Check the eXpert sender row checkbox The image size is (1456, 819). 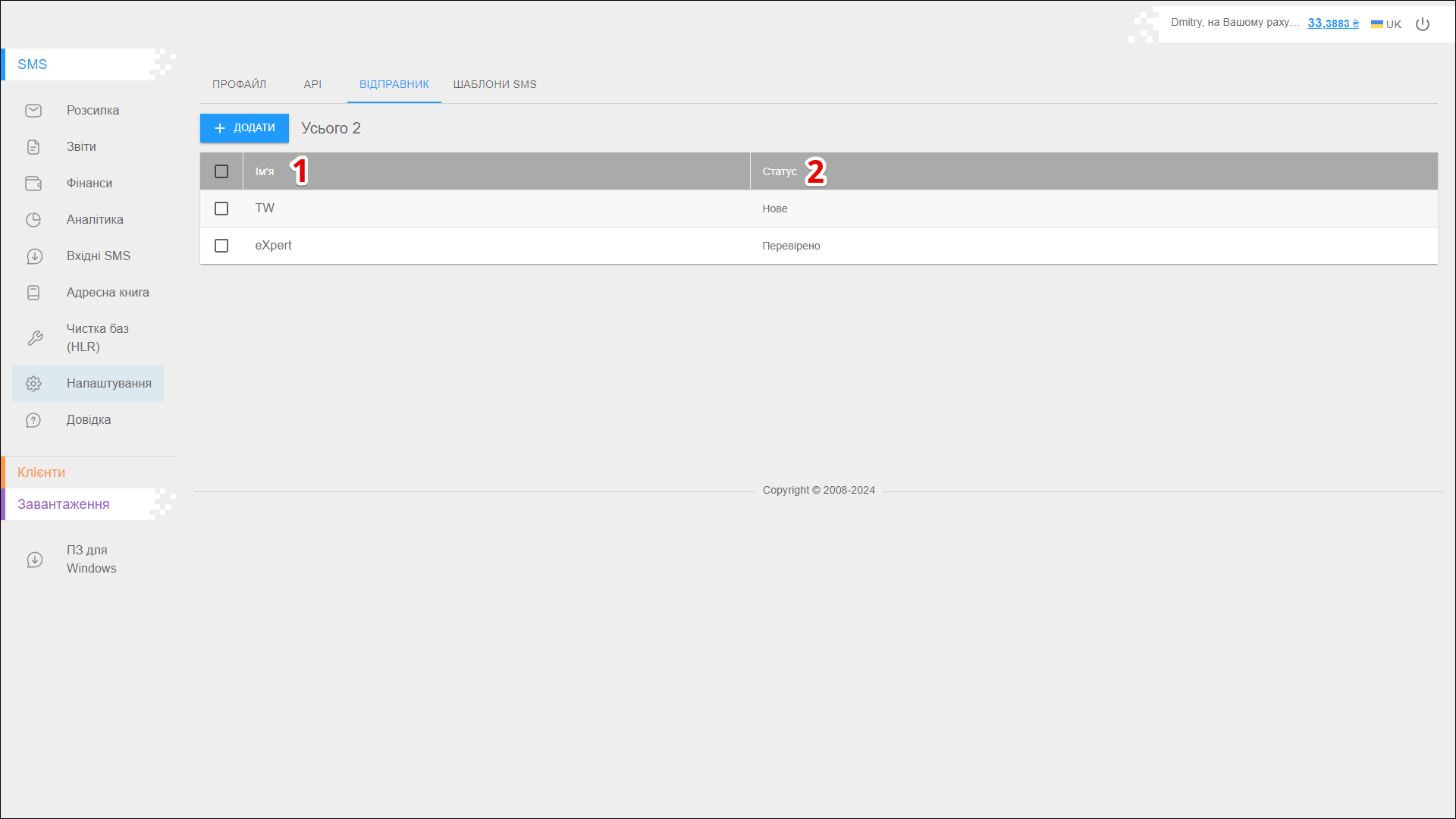click(221, 246)
